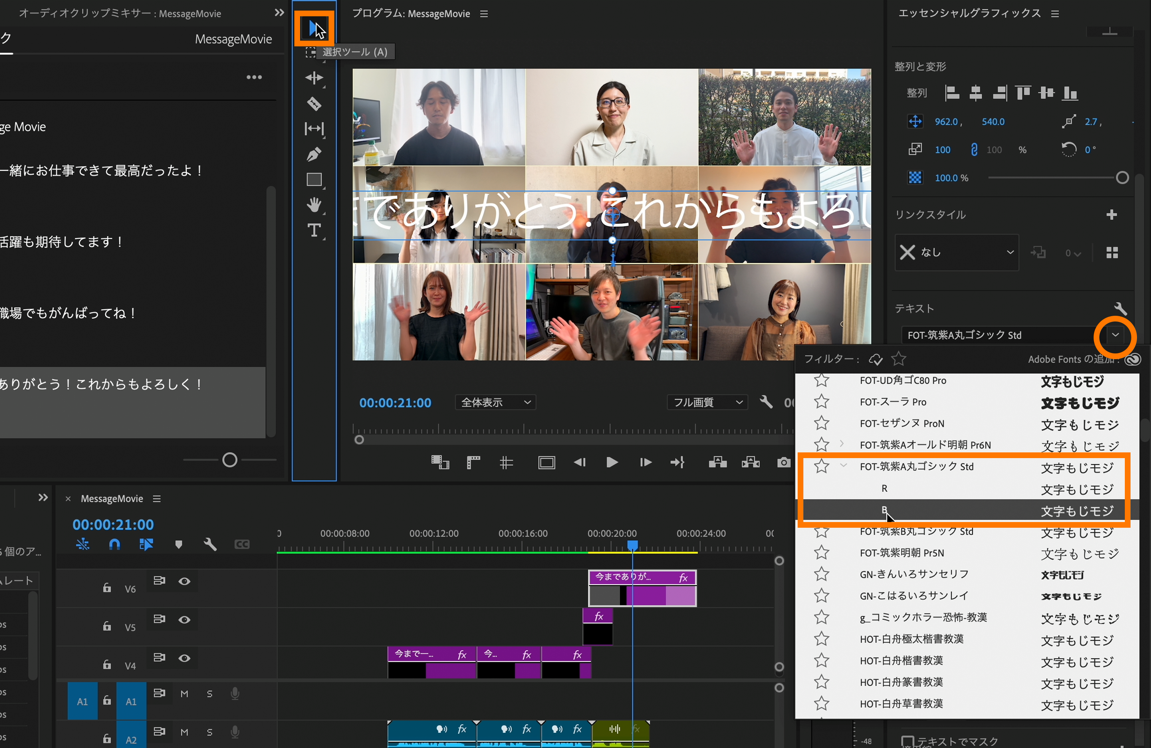Lock the V5 track
Screen dimensions: 1151x748
point(107,627)
